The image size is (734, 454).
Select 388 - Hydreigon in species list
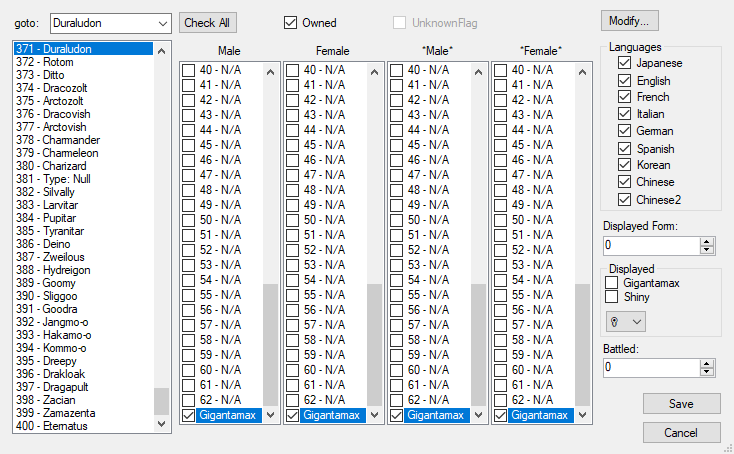(84, 270)
